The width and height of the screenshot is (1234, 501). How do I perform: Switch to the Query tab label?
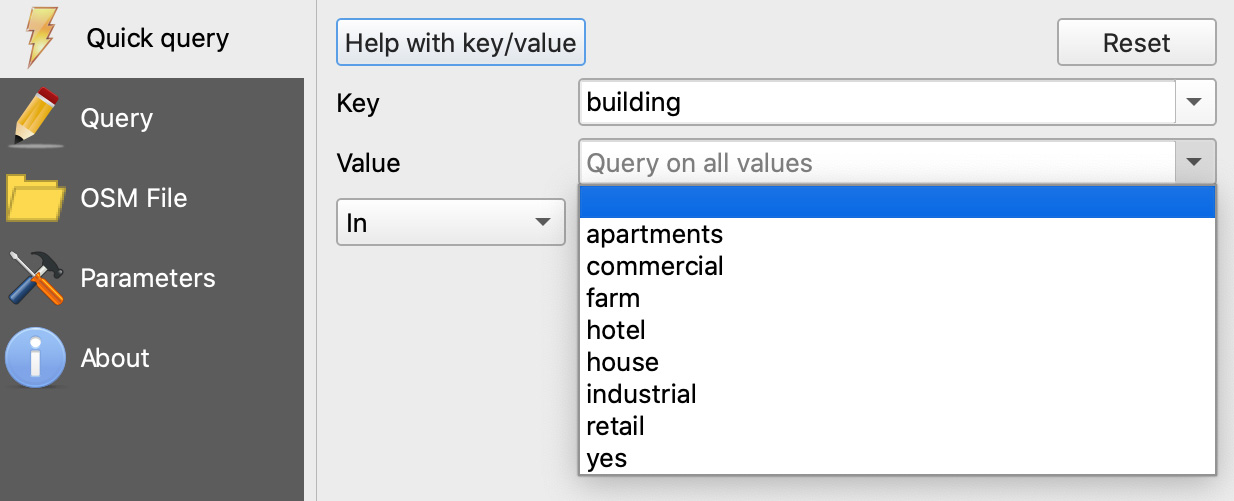coord(117,118)
